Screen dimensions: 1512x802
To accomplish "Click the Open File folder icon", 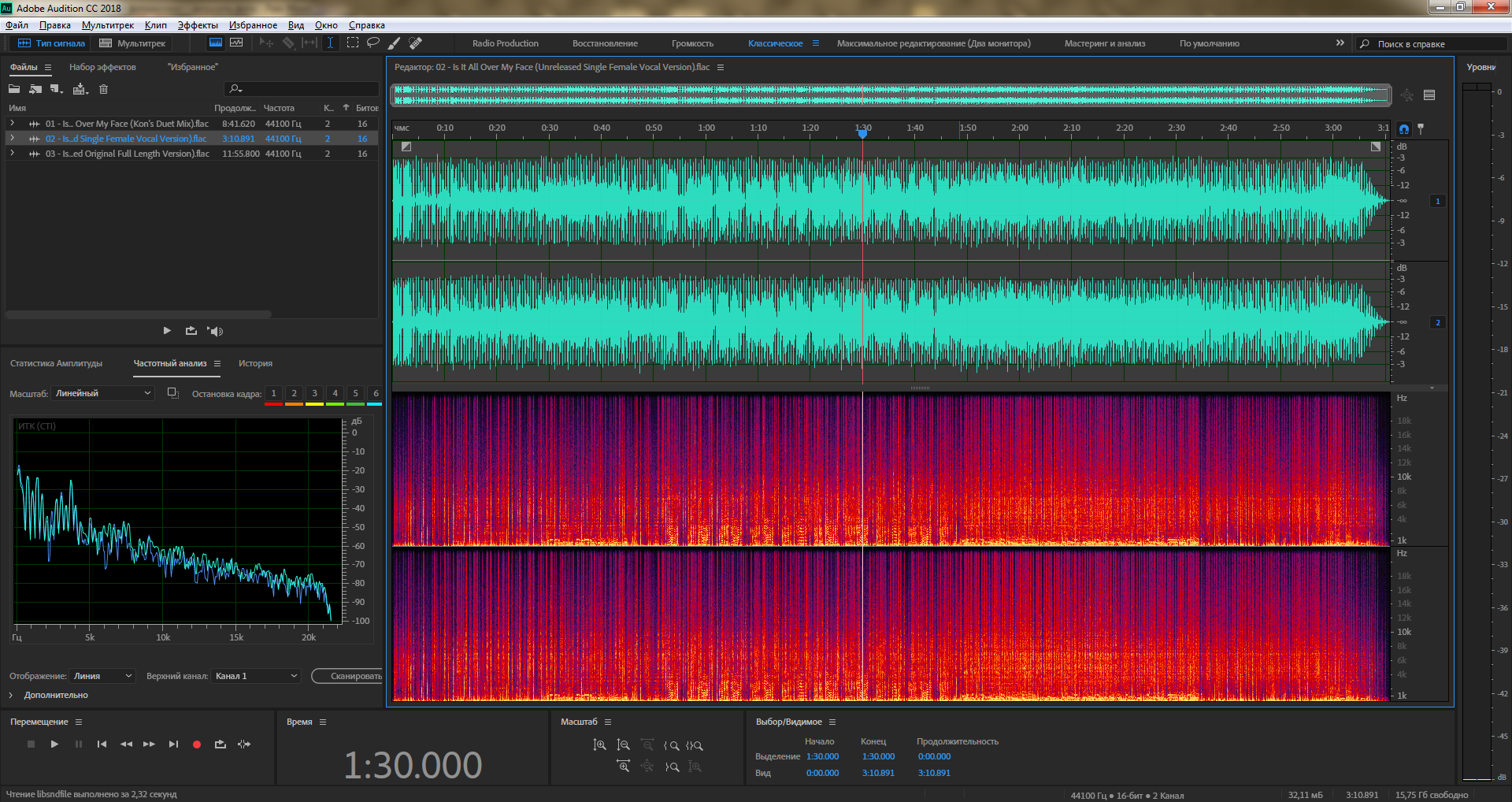I will 14,89.
